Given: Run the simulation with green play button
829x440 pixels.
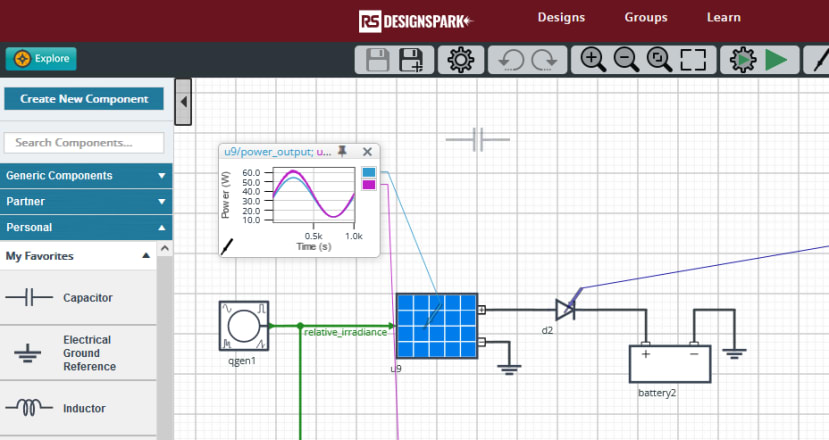Looking at the screenshot, I should [x=776, y=60].
